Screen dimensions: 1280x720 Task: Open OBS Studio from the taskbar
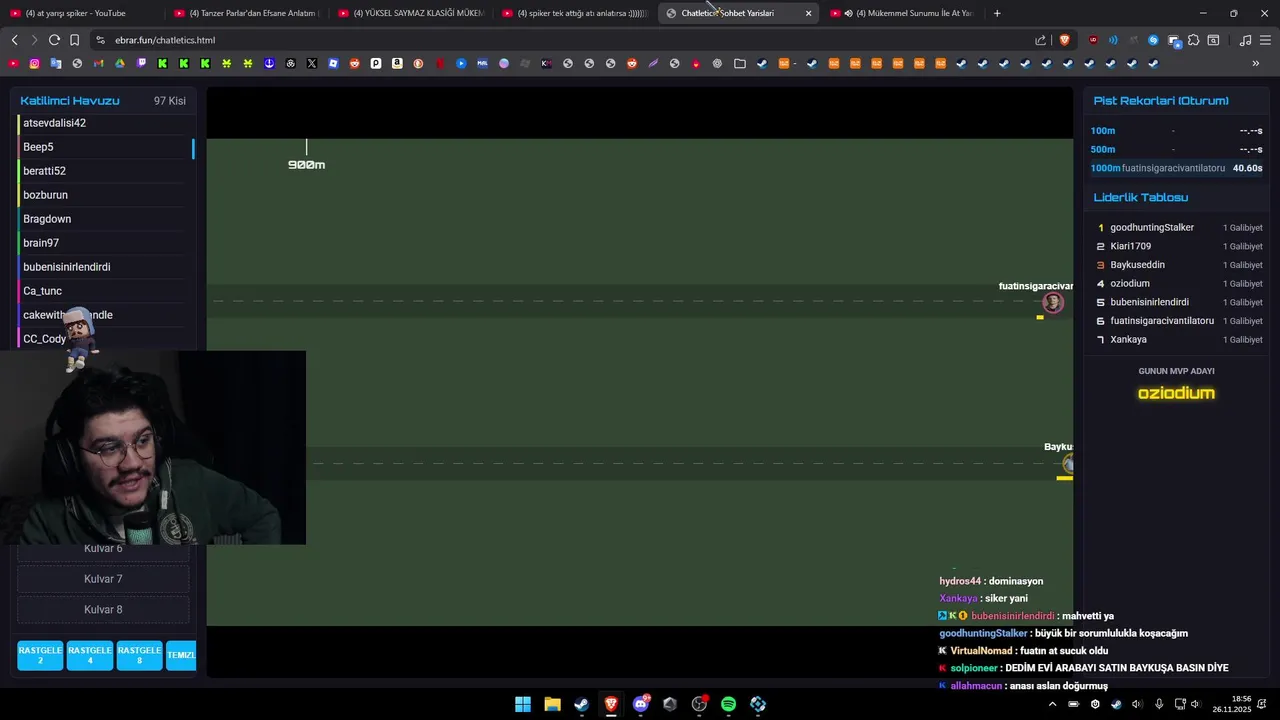[x=699, y=704]
